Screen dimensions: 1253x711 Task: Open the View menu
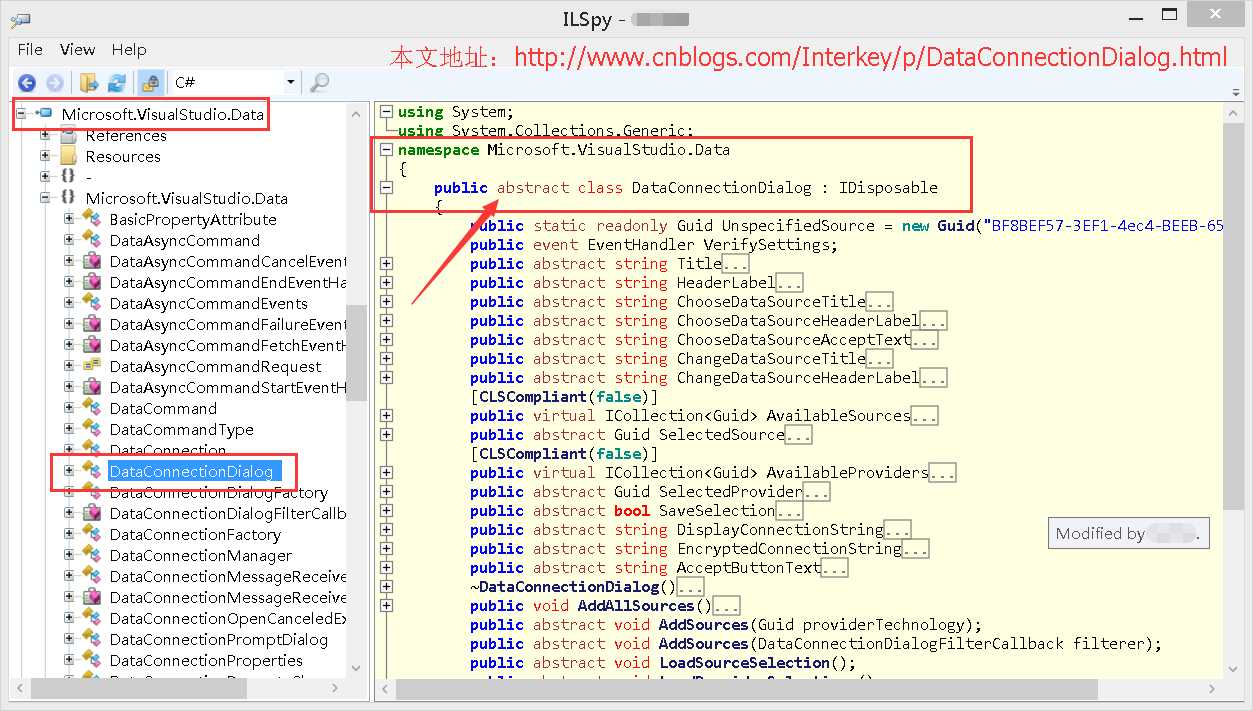[77, 49]
